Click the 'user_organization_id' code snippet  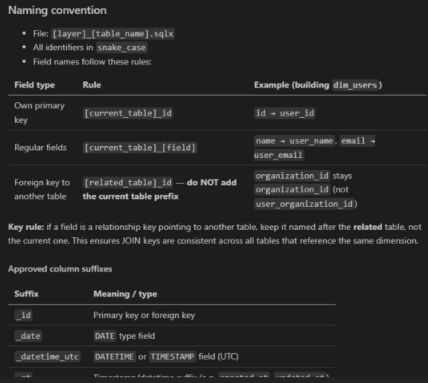point(304,204)
